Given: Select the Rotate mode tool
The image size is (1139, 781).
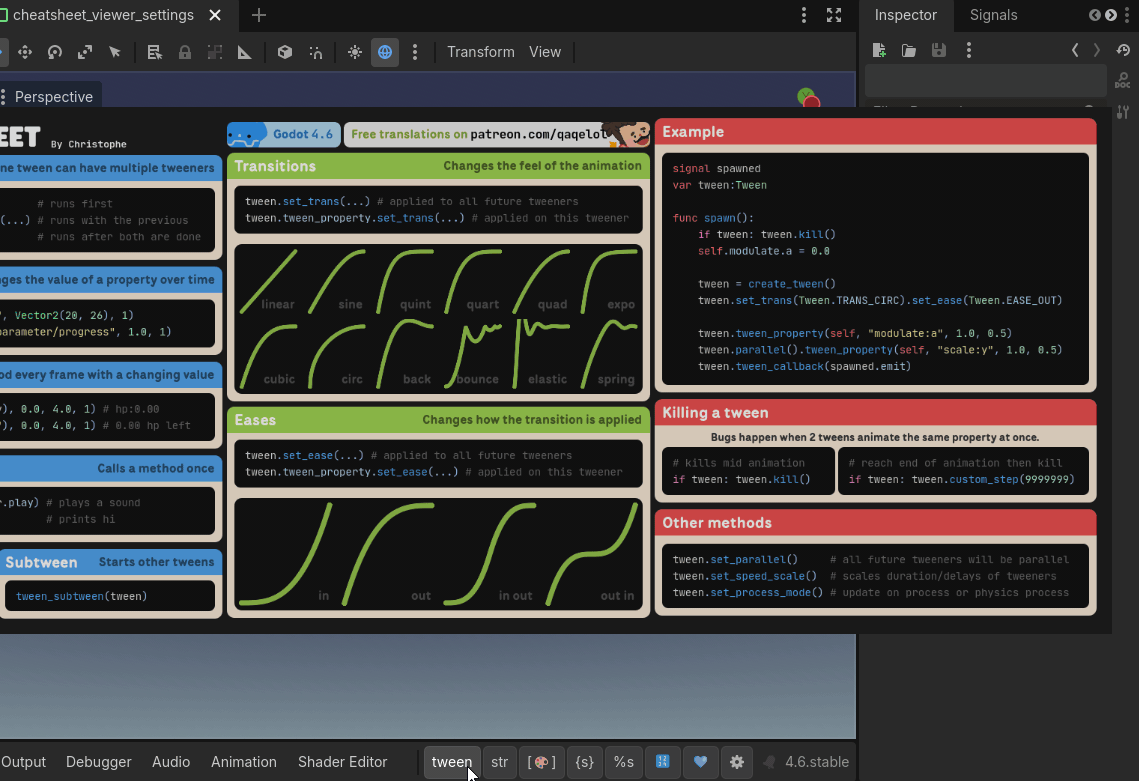Looking at the screenshot, I should click(x=55, y=52).
